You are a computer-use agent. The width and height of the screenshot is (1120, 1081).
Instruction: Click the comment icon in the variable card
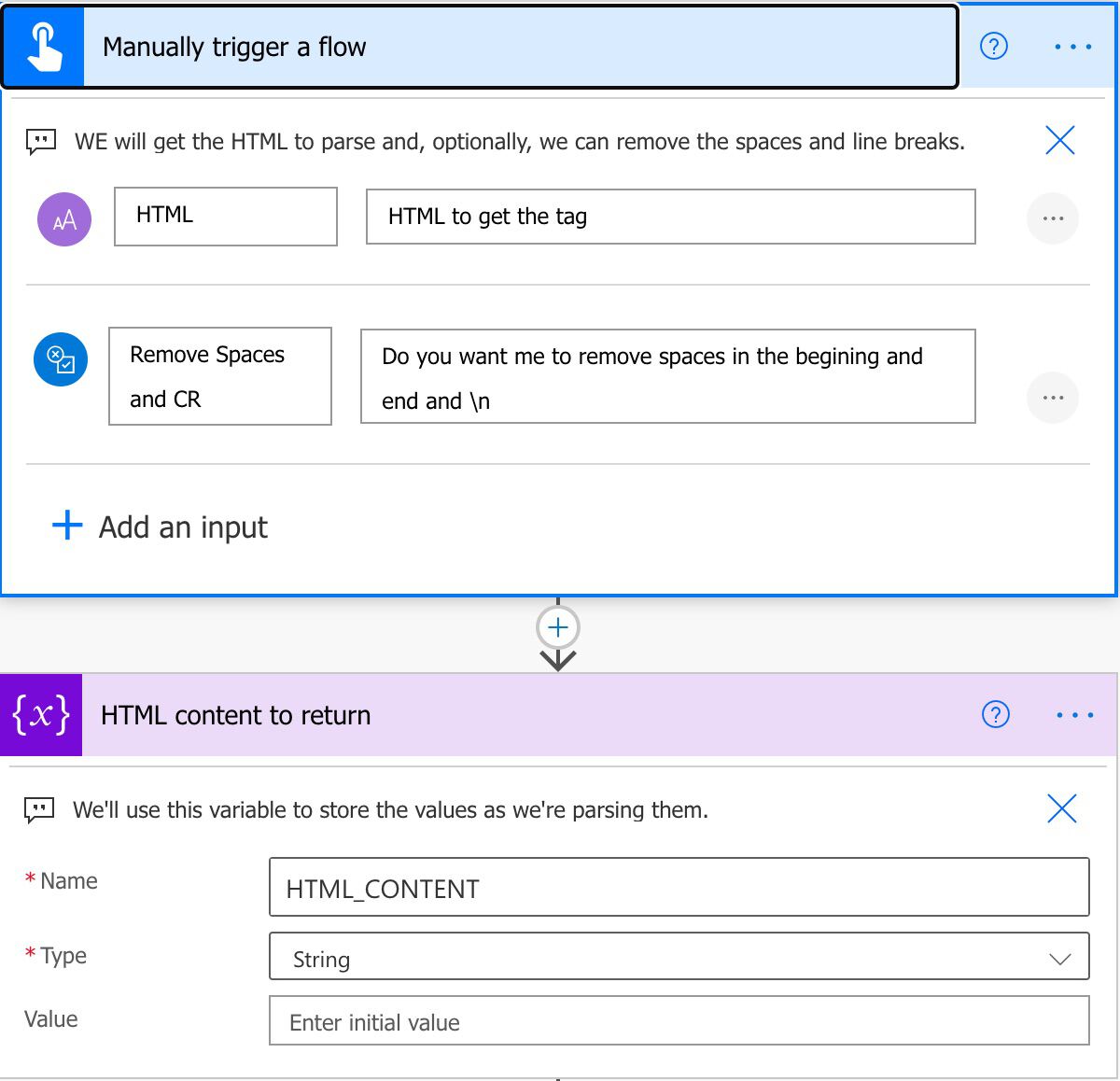pyautogui.click(x=39, y=809)
